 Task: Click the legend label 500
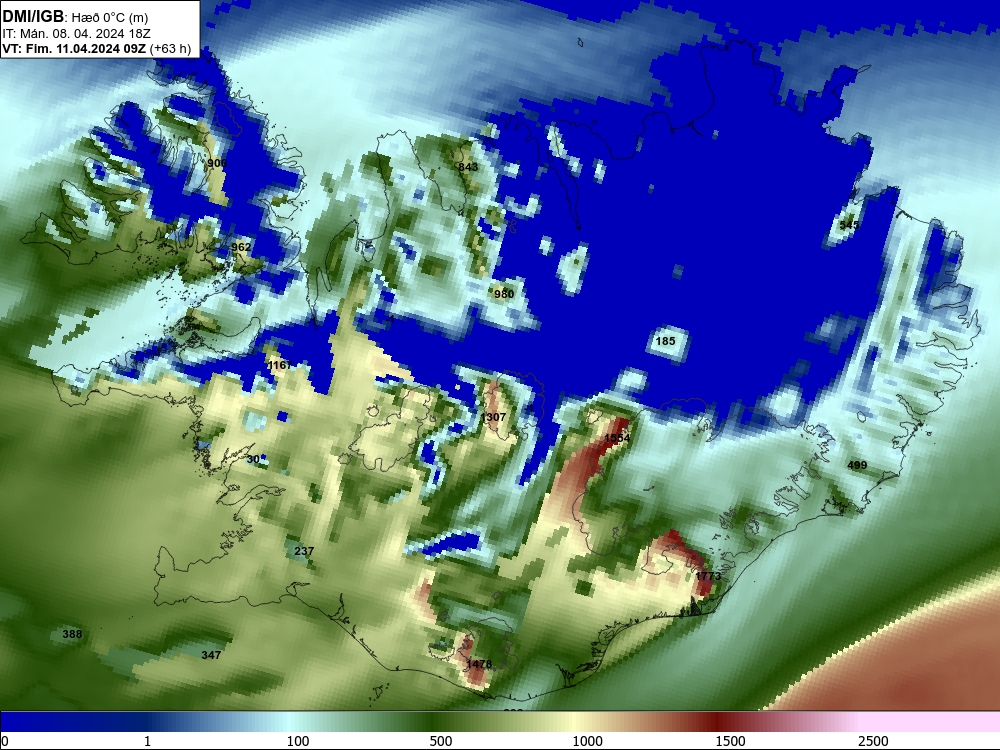click(441, 741)
